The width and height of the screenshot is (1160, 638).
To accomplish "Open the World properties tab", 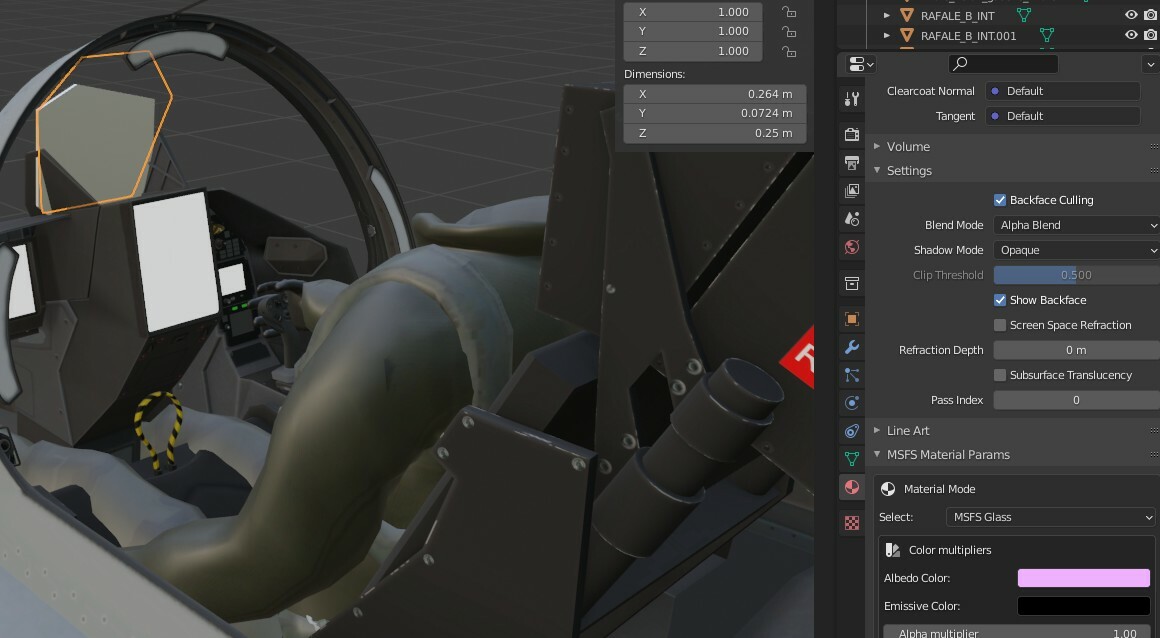I will 852,247.
